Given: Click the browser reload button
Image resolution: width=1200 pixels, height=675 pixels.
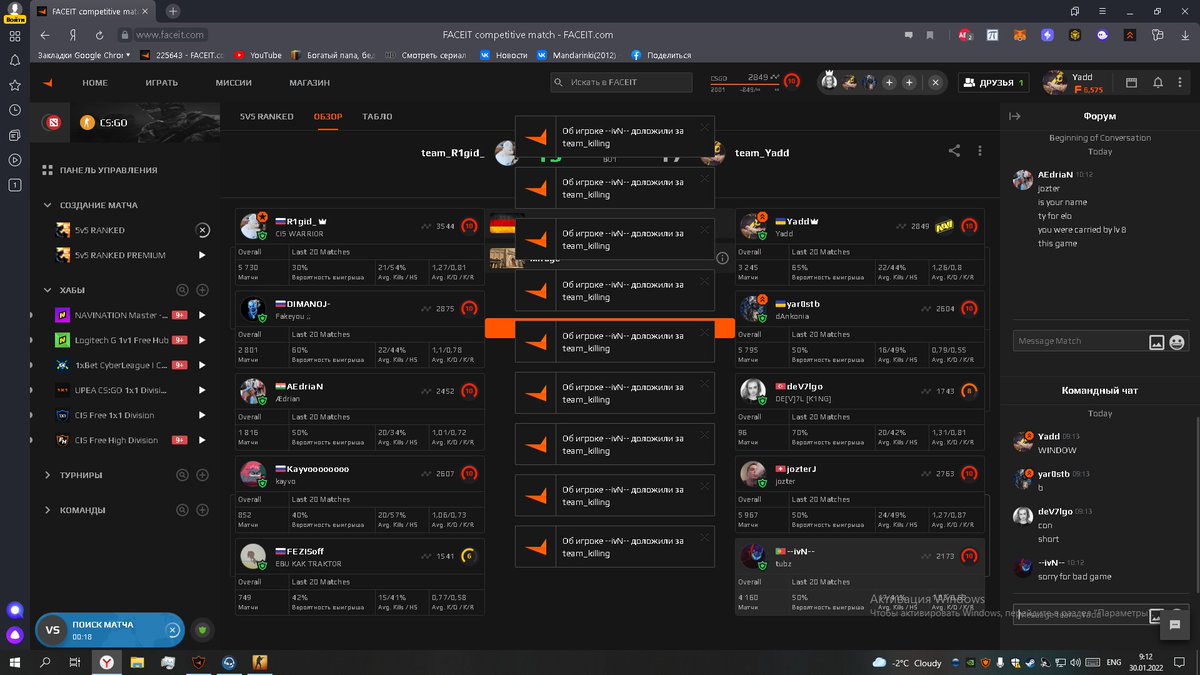Looking at the screenshot, I should [98, 34].
